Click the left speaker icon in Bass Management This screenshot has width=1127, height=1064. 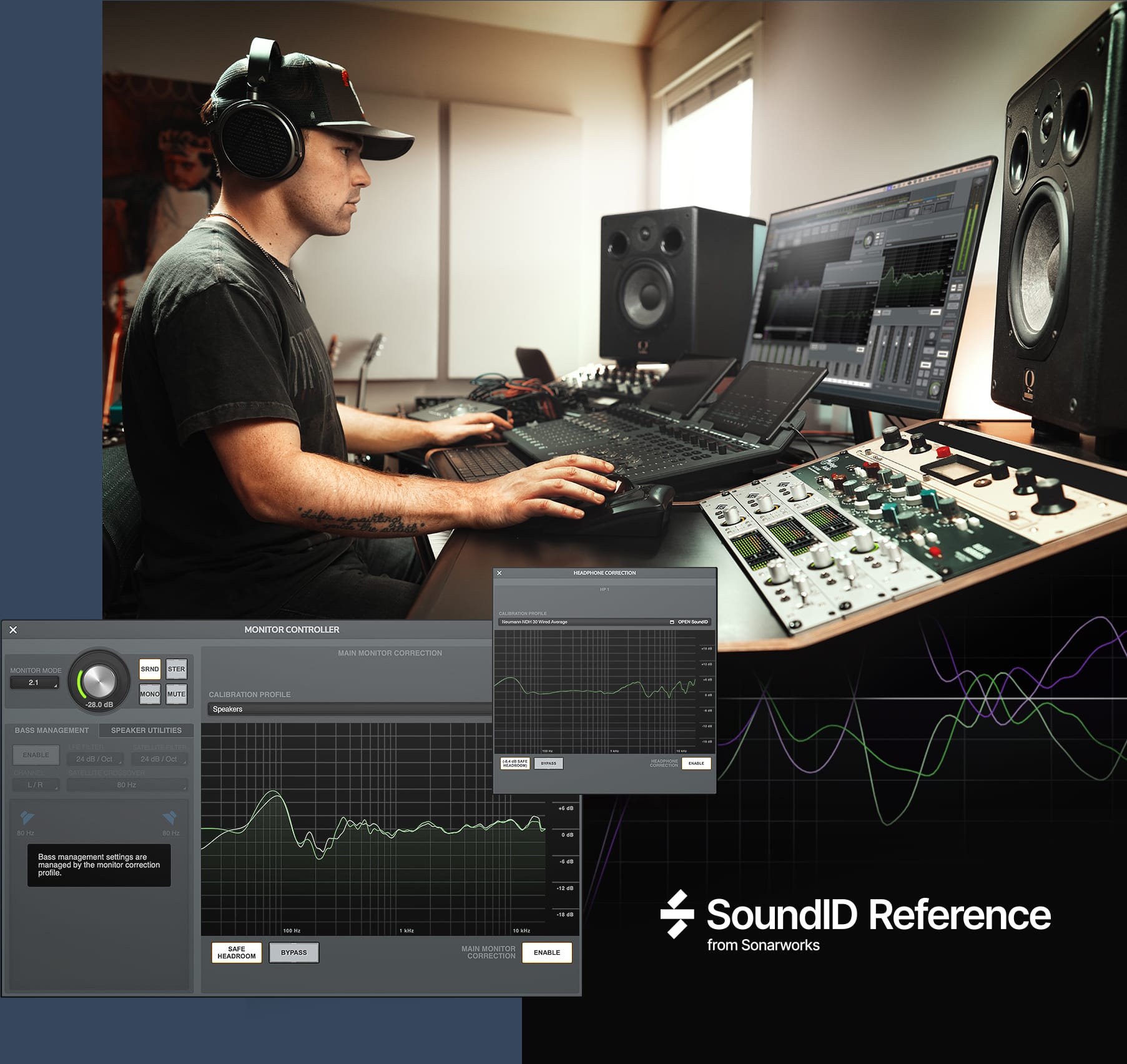[27, 817]
